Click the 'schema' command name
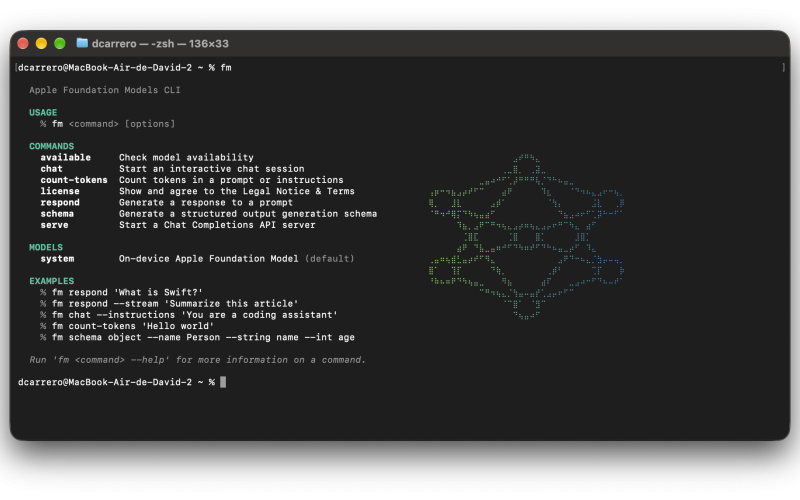This screenshot has height=500, width=800. coord(57,214)
